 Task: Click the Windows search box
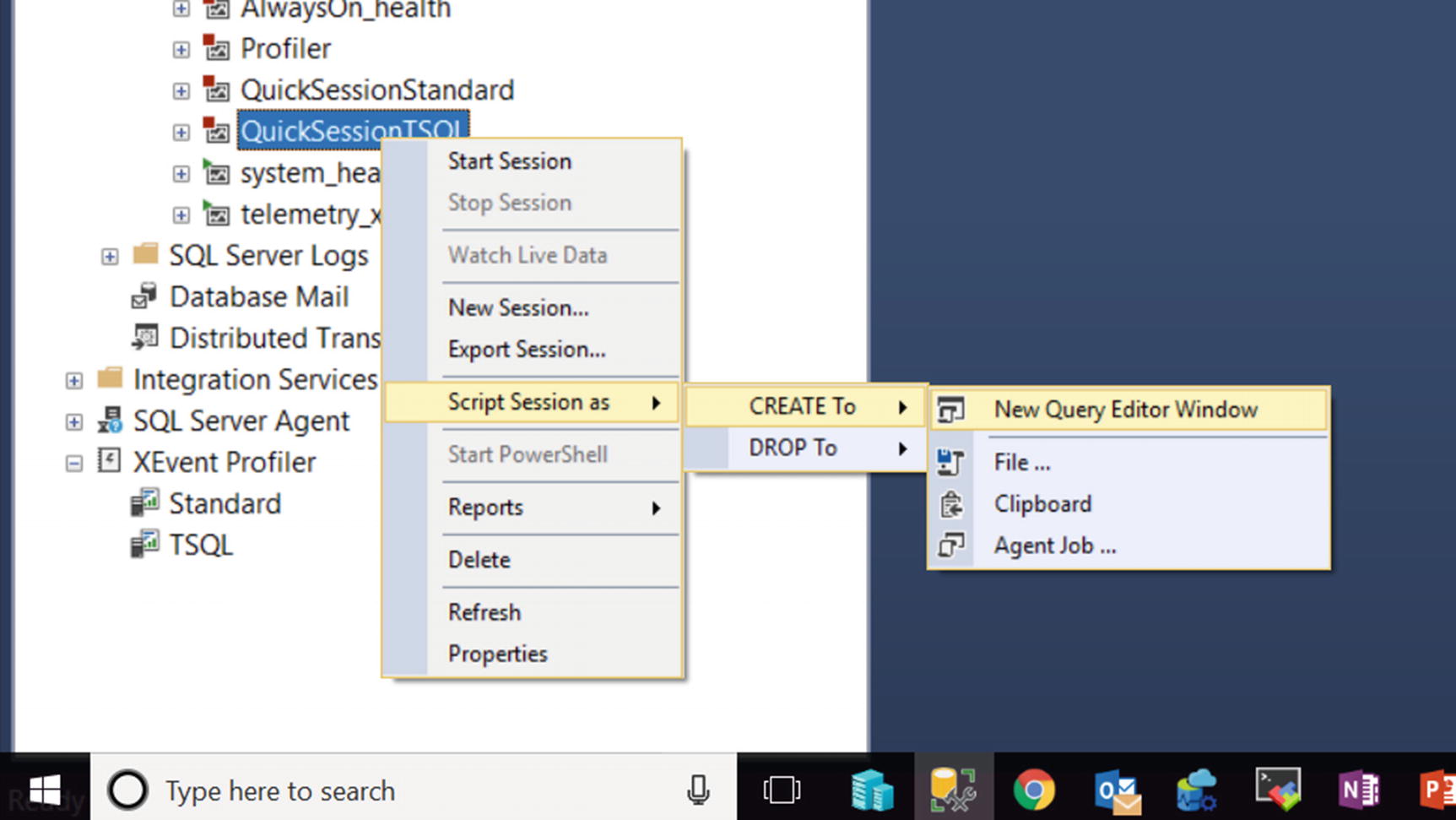pos(414,790)
